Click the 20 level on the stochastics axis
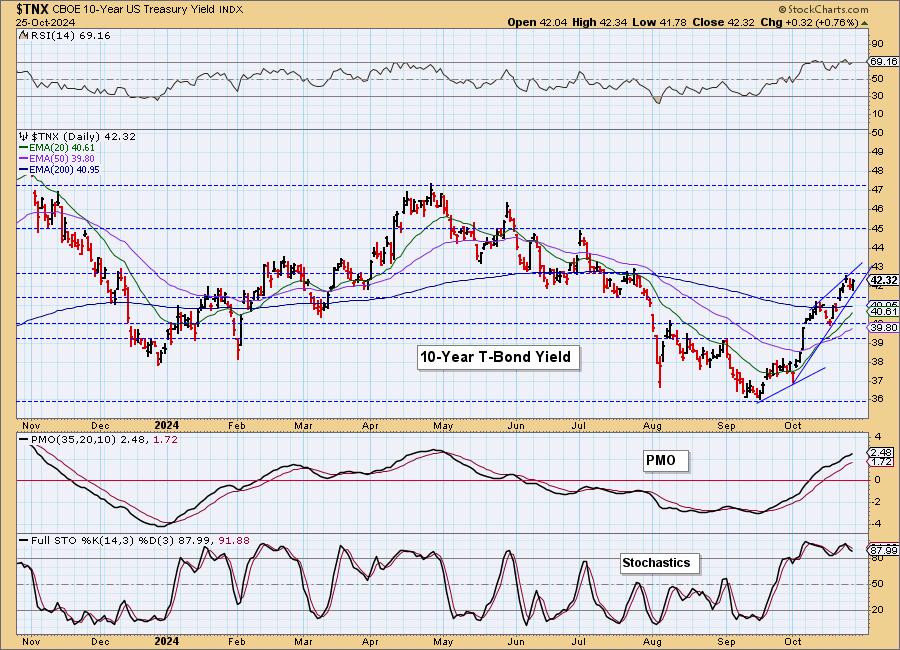 [877, 610]
